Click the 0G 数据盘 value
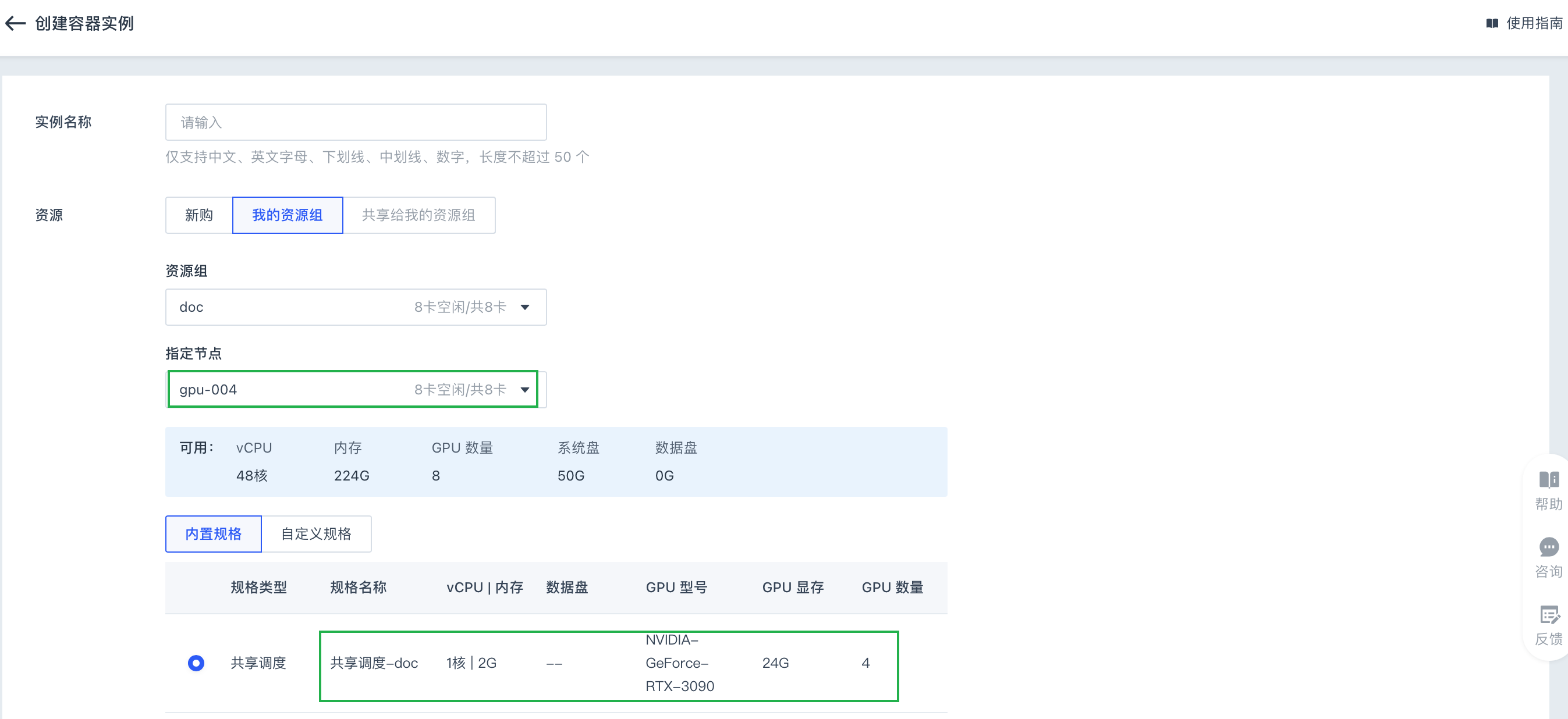Screen dimensions: 1568x719 coord(665,476)
